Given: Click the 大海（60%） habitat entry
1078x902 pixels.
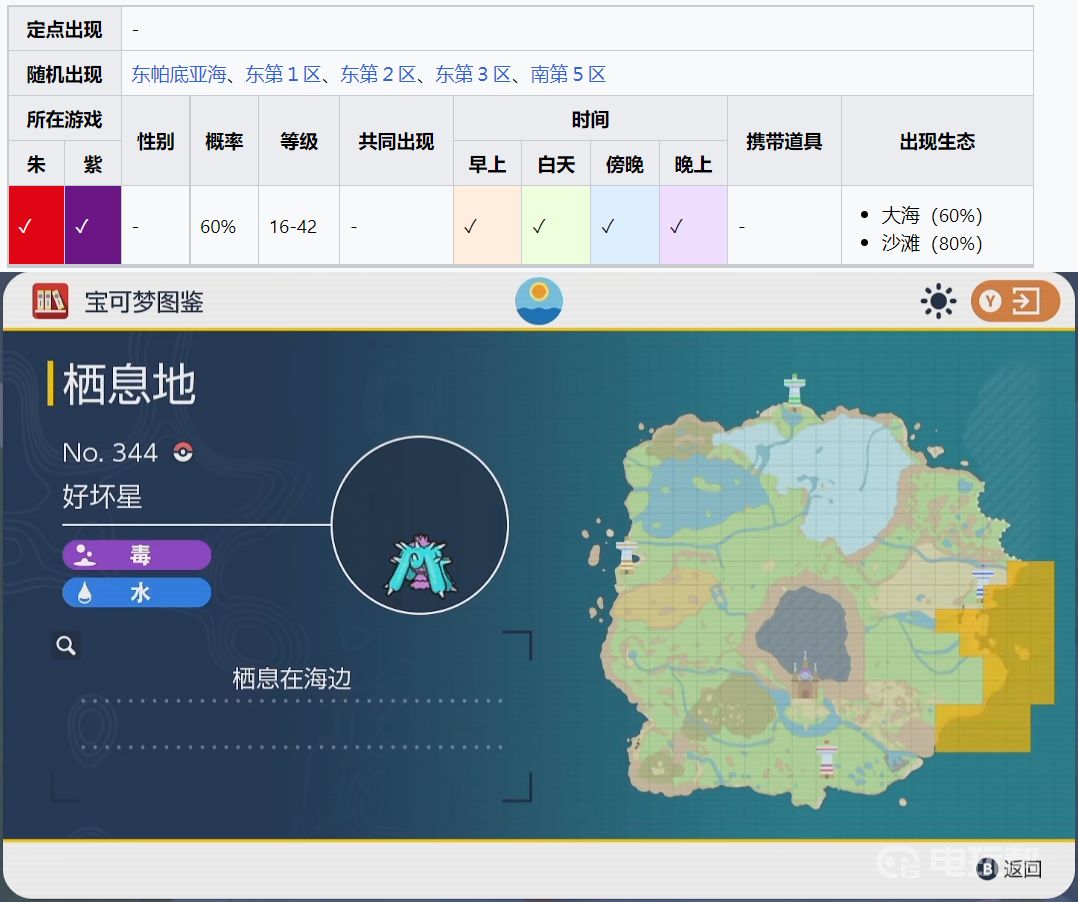Looking at the screenshot, I should [932, 215].
